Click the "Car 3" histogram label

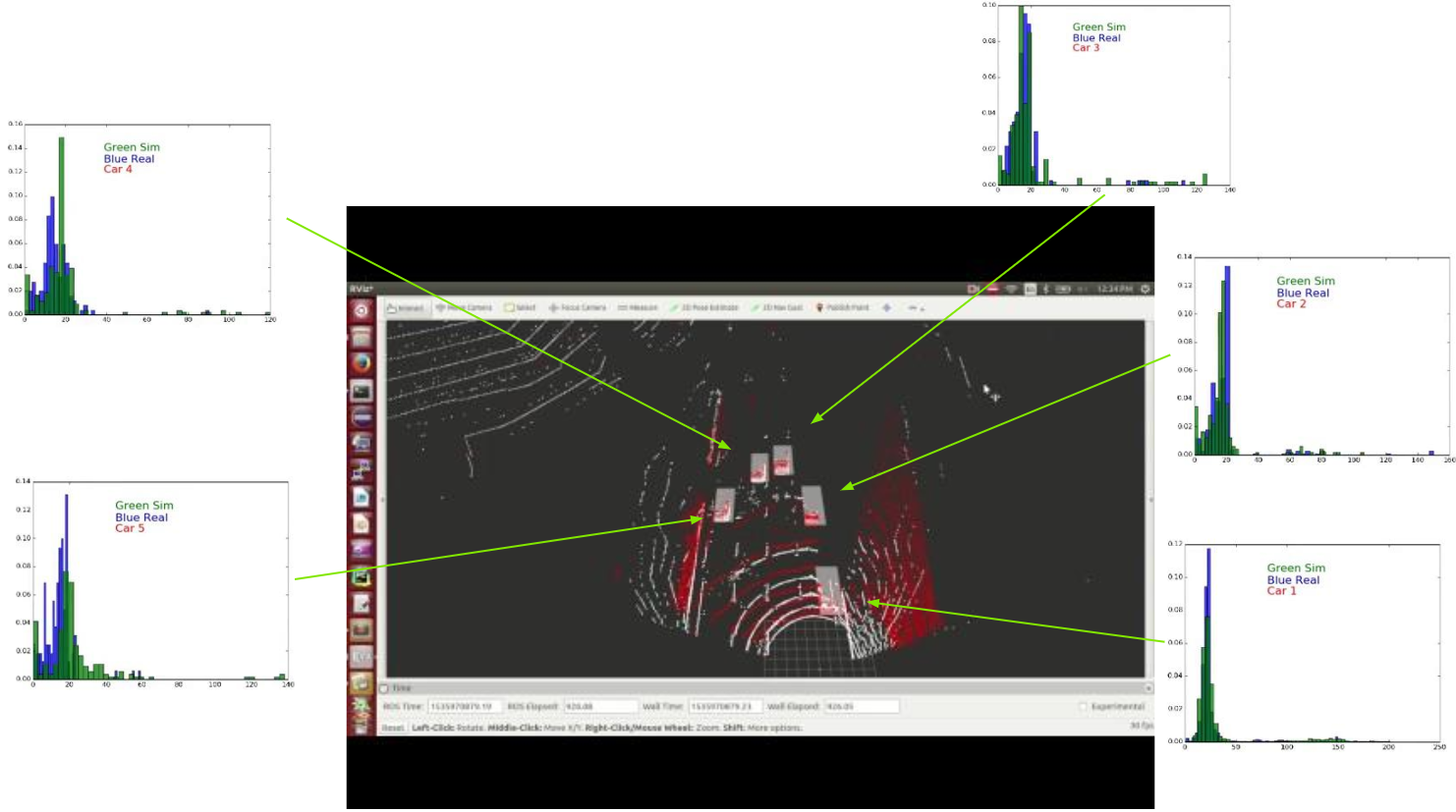pos(1086,48)
